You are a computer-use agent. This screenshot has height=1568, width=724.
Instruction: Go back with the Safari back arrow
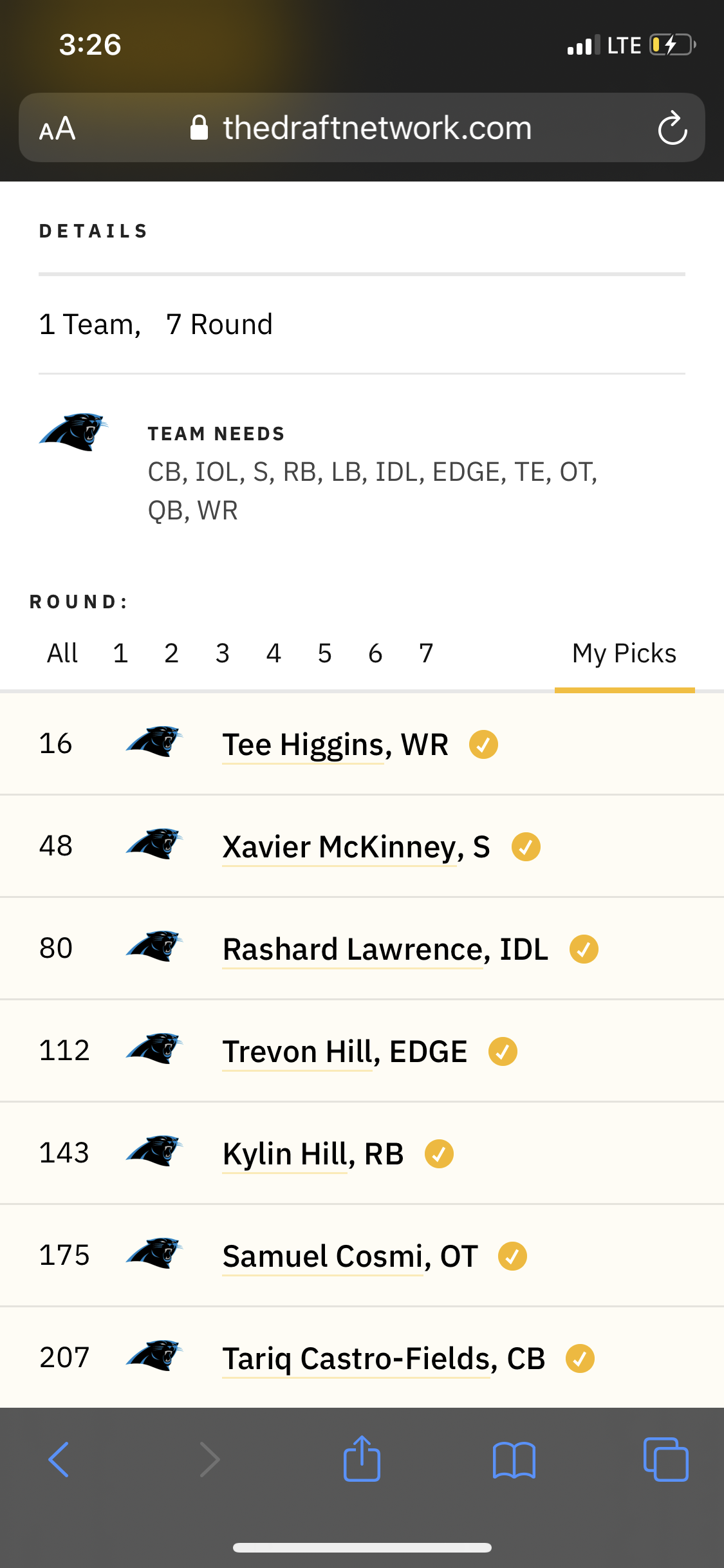(x=59, y=1459)
